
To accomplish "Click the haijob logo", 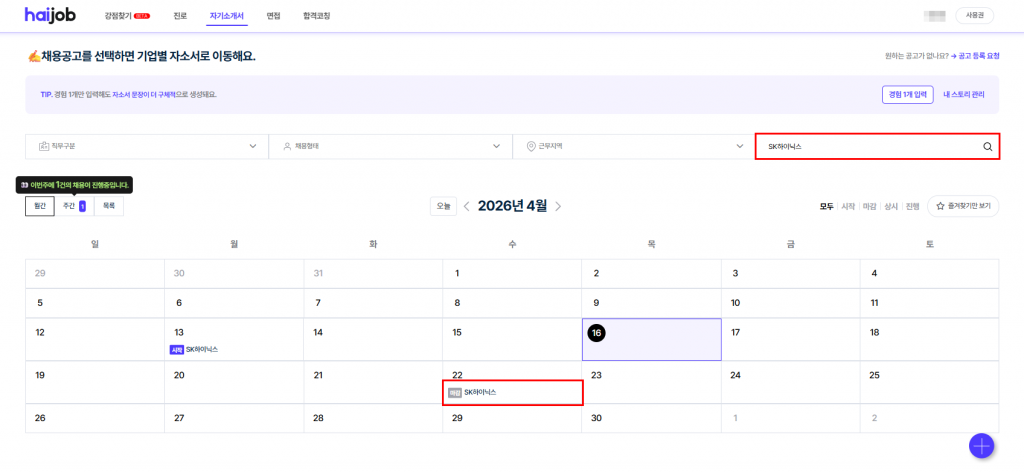I will tap(51, 16).
